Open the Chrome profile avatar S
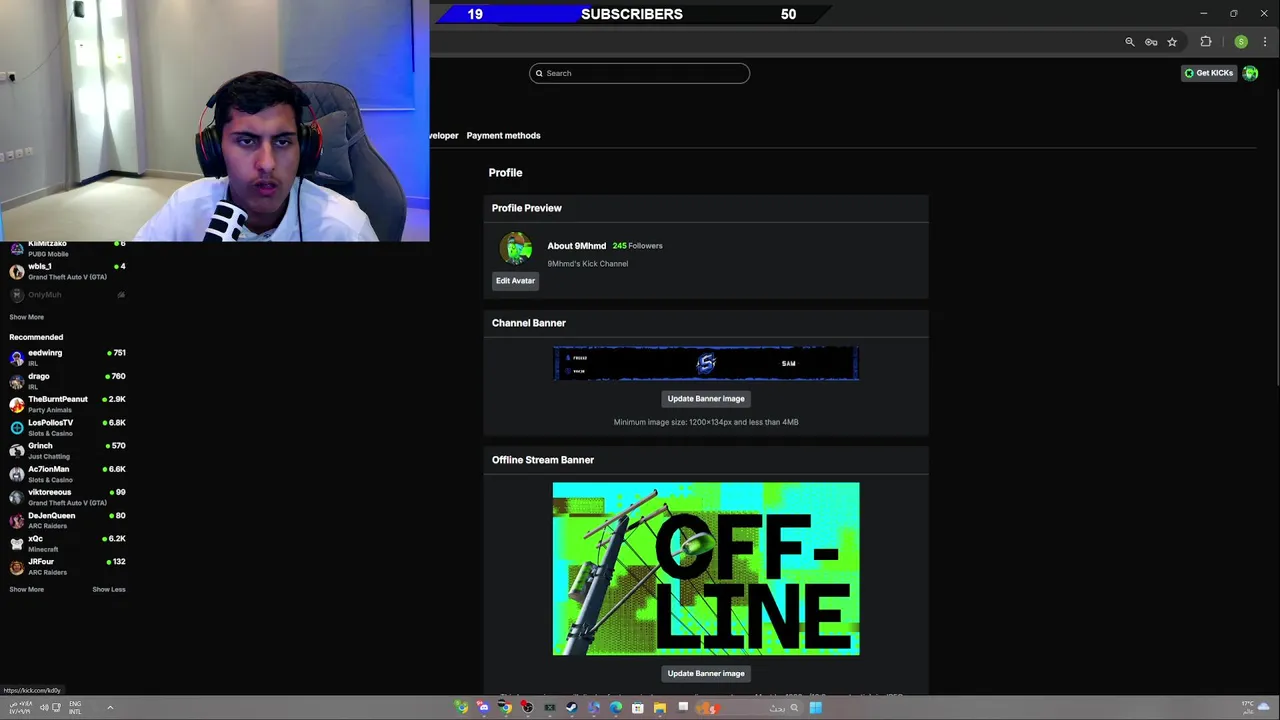 pyautogui.click(x=1241, y=42)
